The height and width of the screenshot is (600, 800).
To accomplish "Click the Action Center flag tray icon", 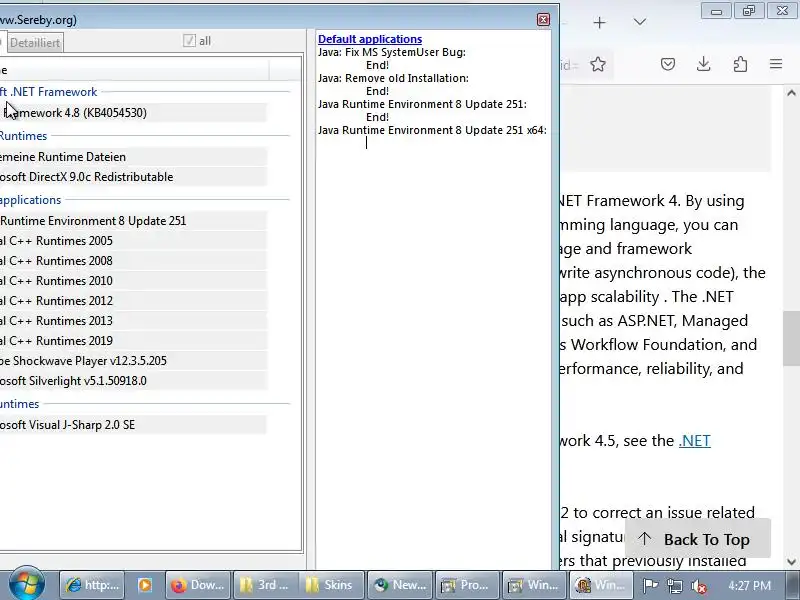I will tap(650, 586).
